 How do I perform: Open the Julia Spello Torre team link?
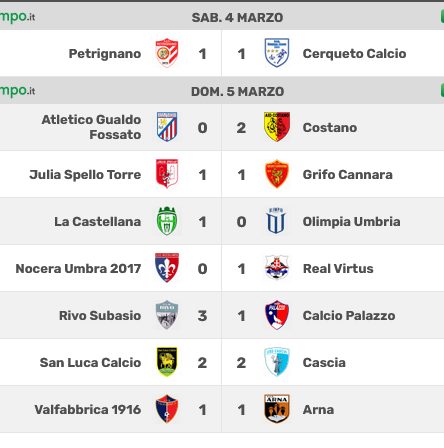click(x=85, y=174)
